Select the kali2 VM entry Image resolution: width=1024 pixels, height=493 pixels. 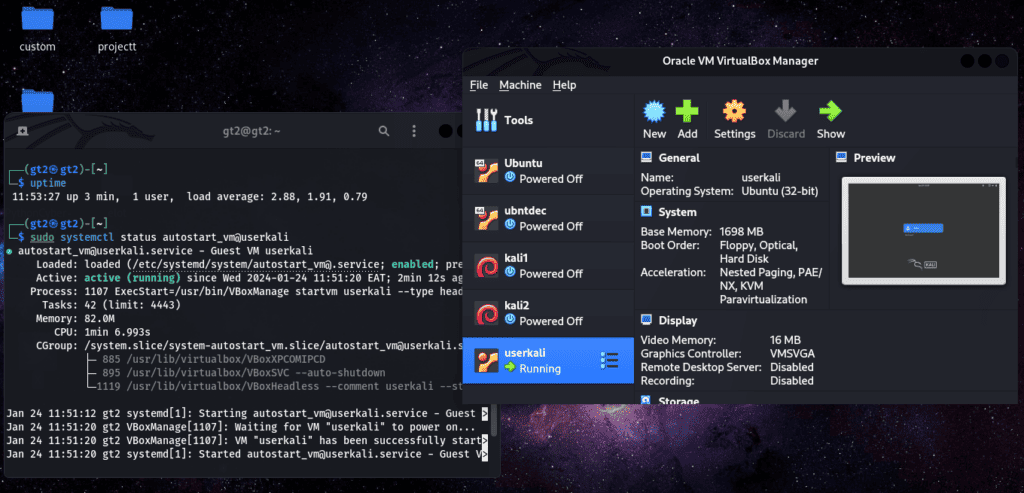pos(548,313)
